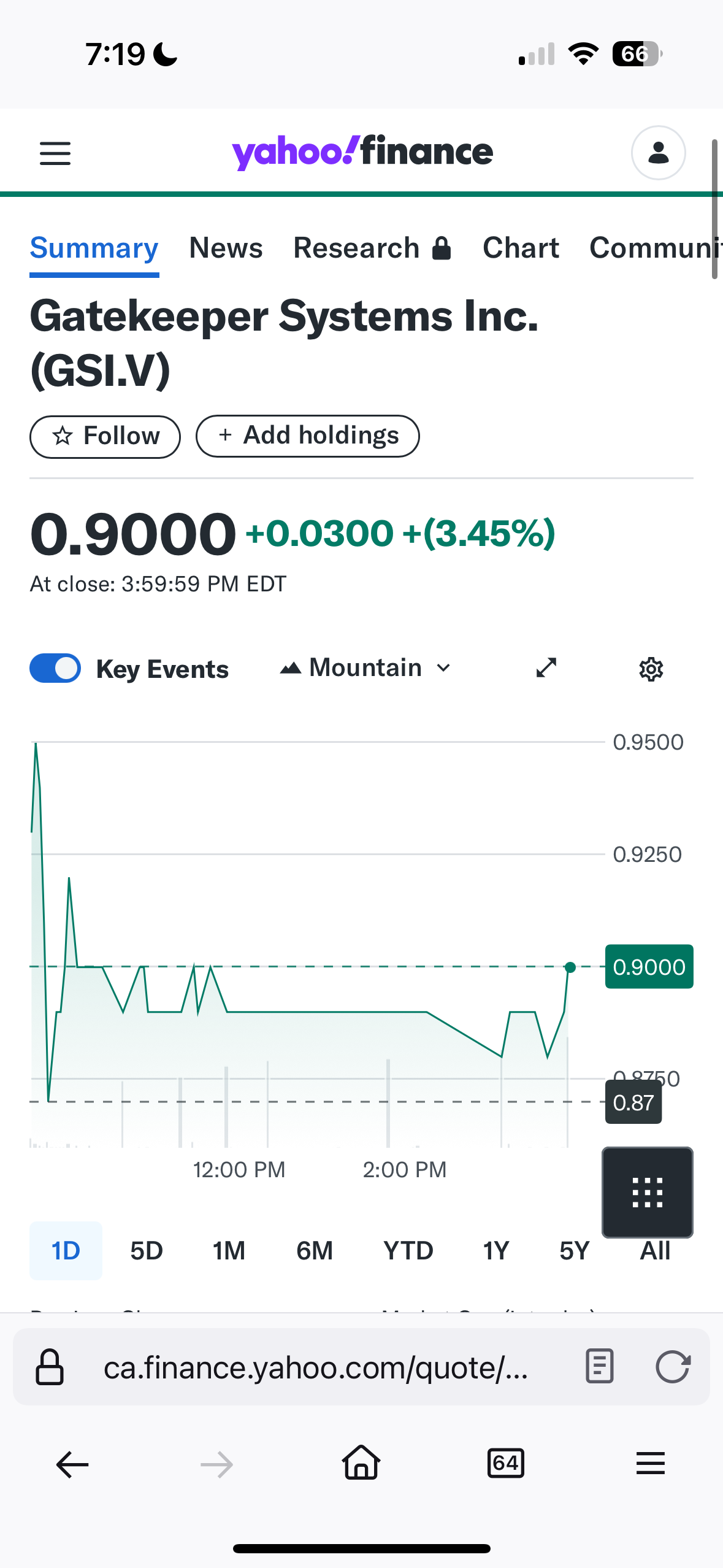This screenshot has height=1568, width=723.
Task: Select the 5Y time range
Action: coord(574,1251)
